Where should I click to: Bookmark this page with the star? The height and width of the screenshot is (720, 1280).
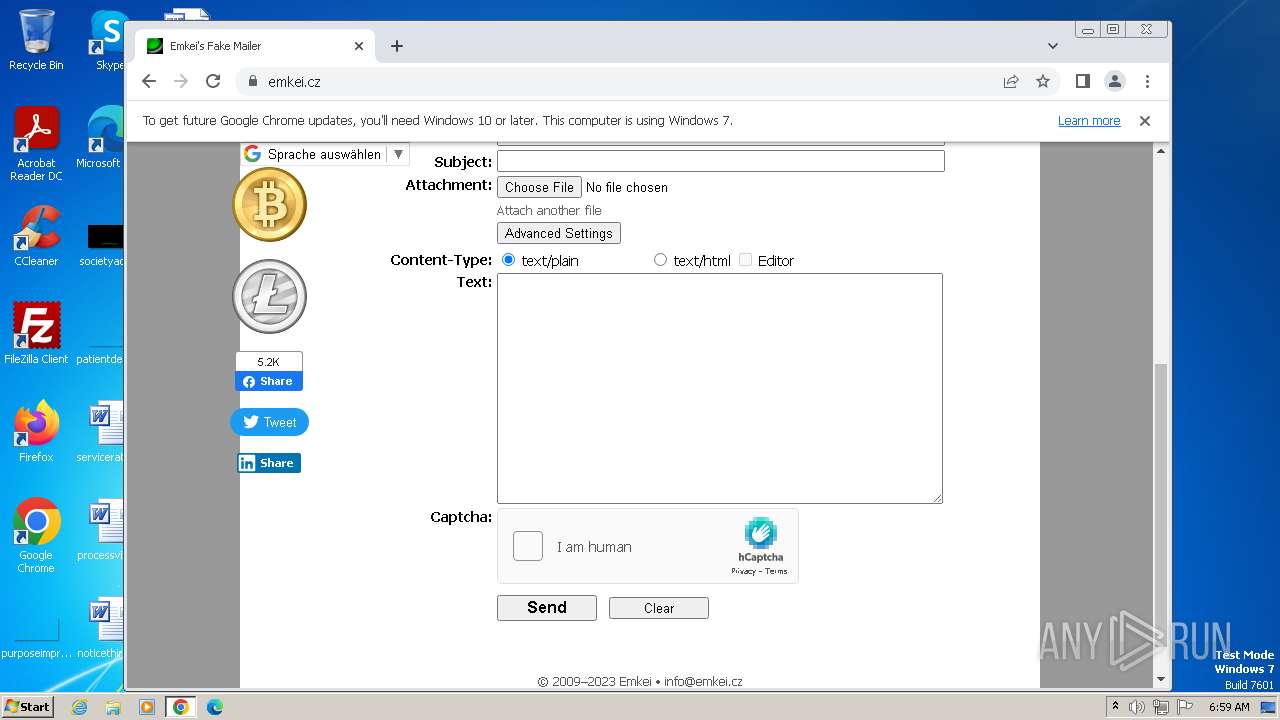click(x=1043, y=81)
